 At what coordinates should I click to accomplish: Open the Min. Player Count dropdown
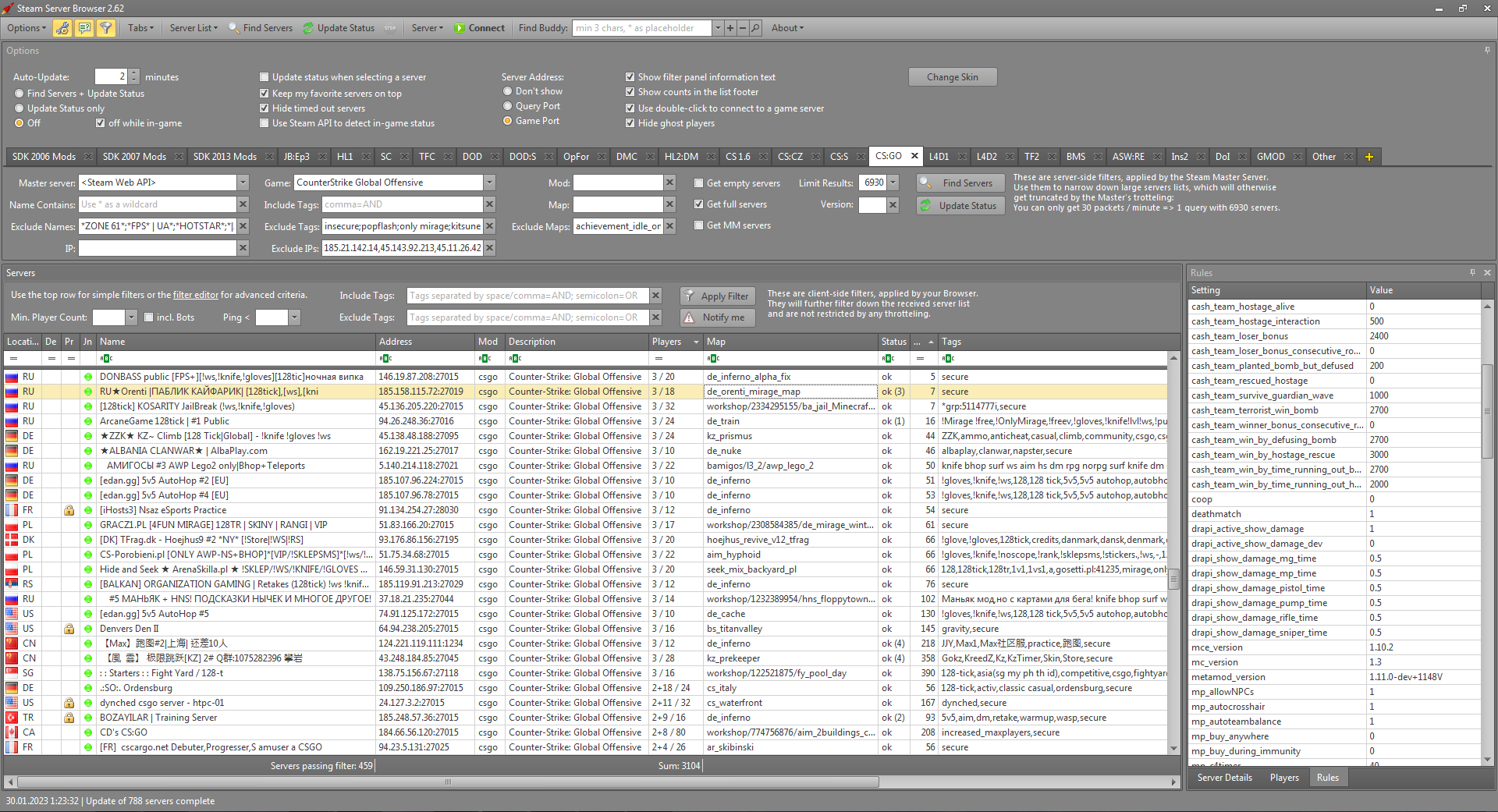(131, 317)
